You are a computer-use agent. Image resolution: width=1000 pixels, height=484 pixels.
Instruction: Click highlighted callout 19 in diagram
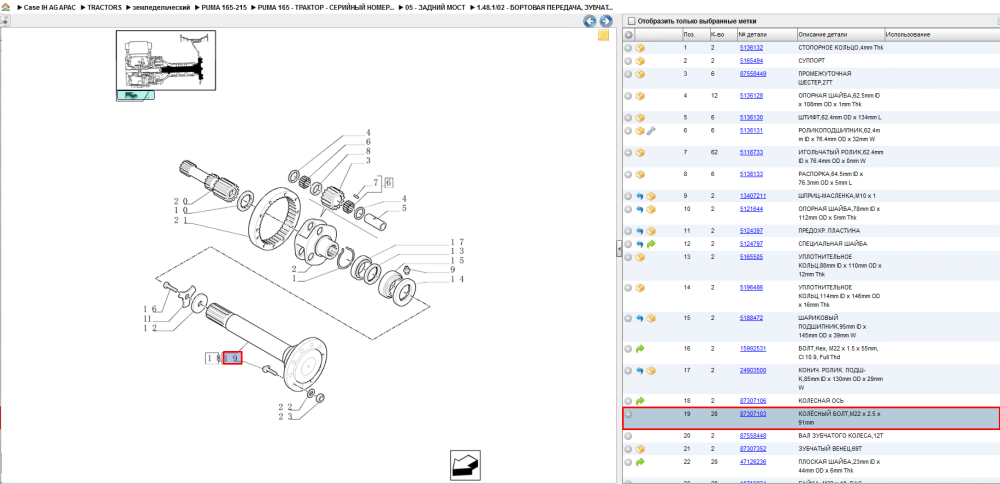232,358
